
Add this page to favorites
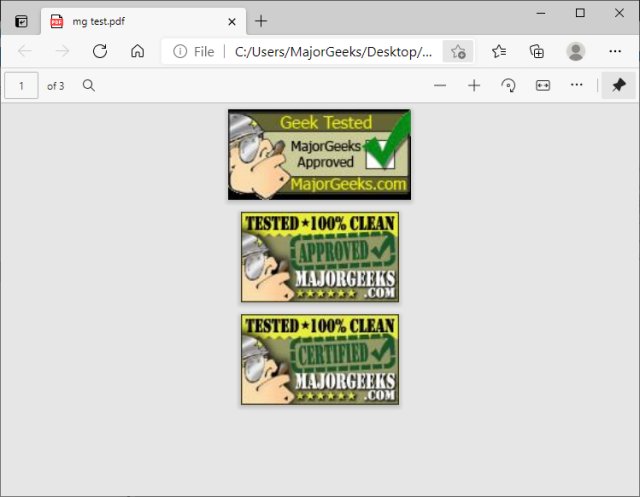pos(458,52)
